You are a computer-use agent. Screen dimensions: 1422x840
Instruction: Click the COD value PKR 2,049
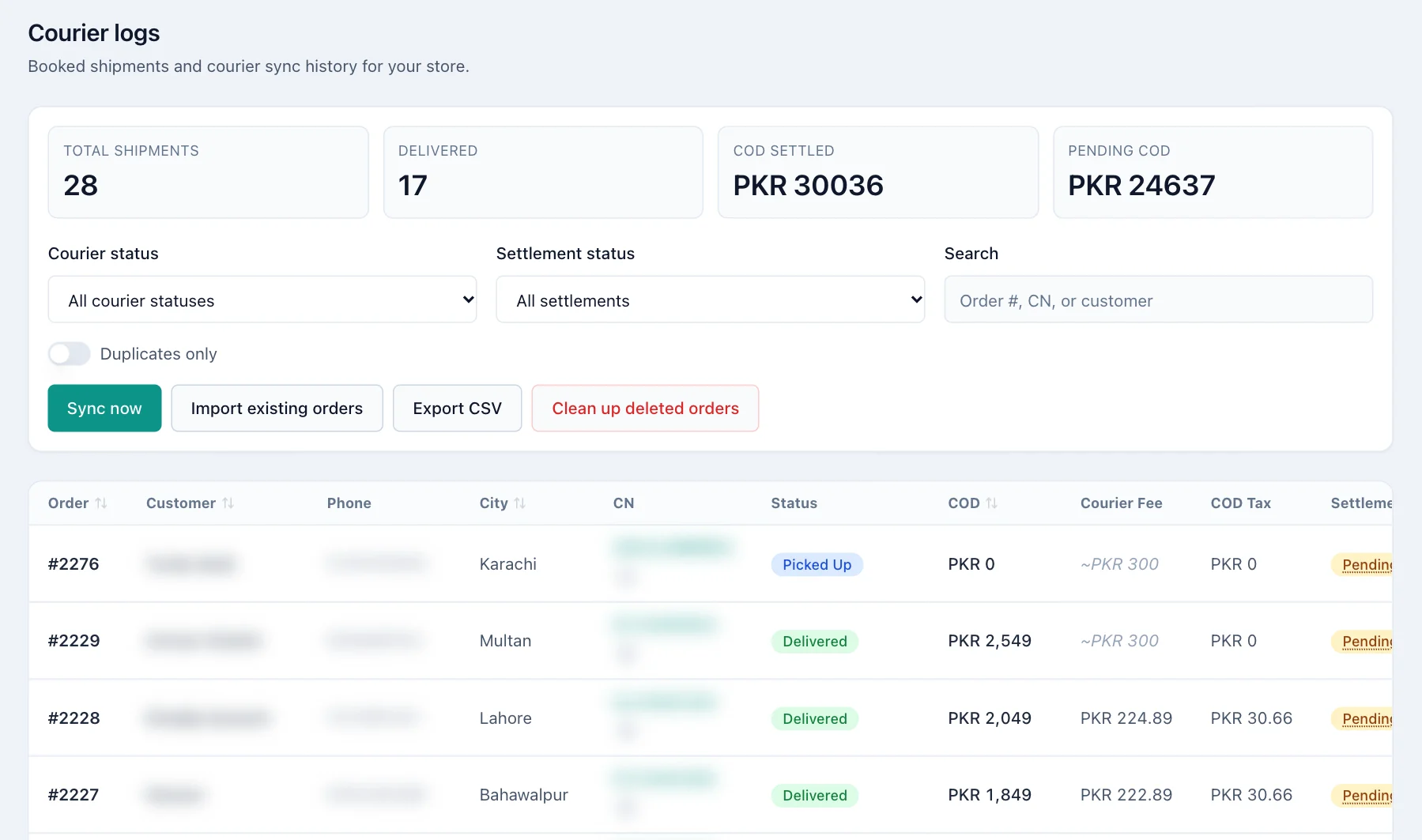(x=990, y=718)
